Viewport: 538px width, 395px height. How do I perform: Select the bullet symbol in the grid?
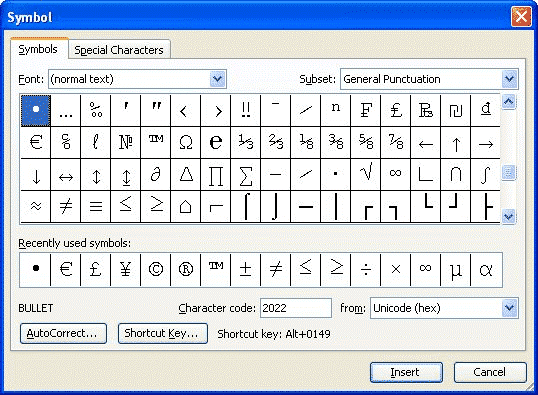pos(36,111)
